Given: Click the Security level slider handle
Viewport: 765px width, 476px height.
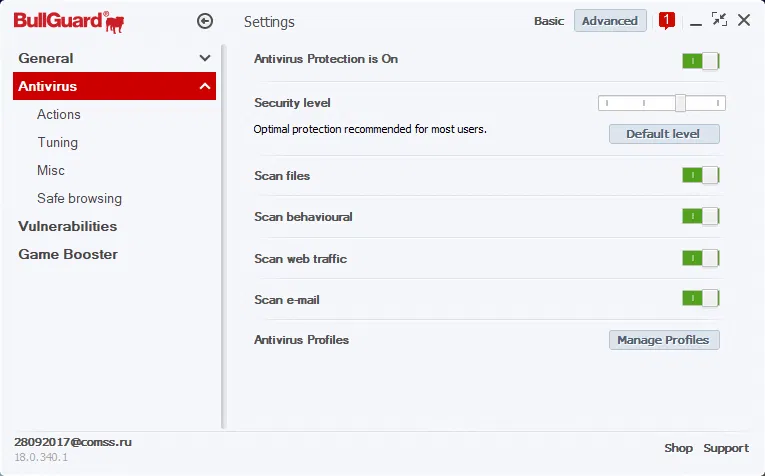Looking at the screenshot, I should tap(680, 102).
